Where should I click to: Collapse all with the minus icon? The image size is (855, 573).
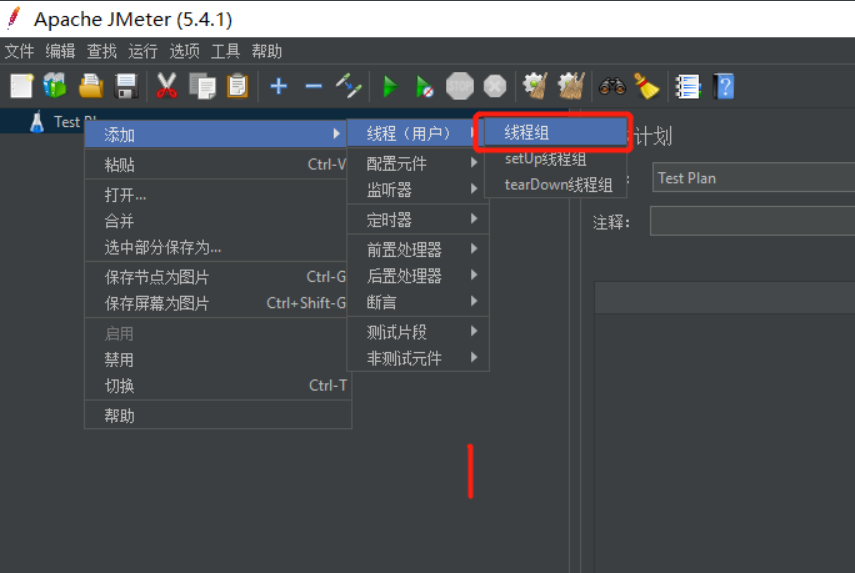click(314, 86)
